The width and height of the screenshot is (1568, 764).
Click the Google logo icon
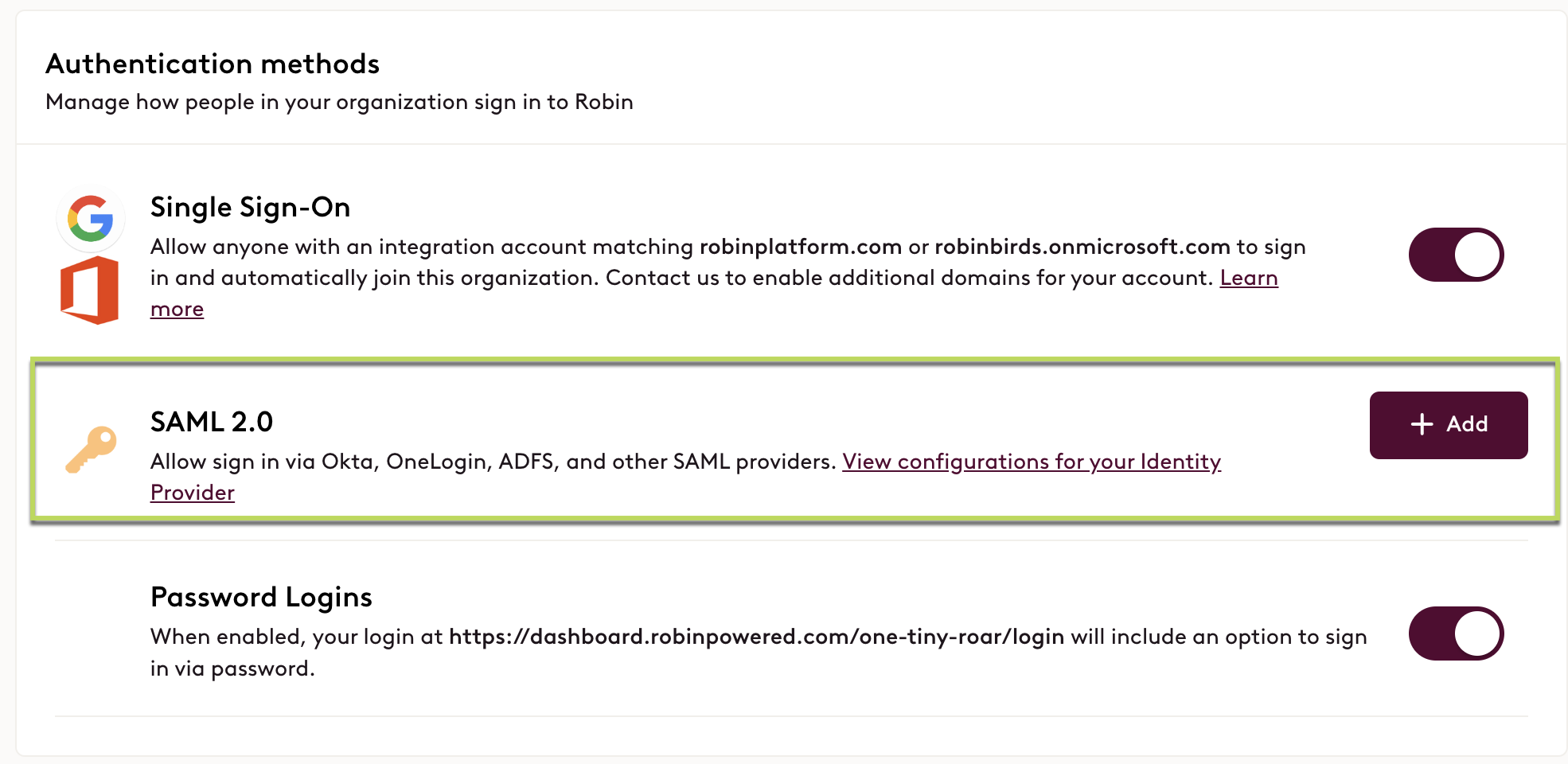point(90,218)
